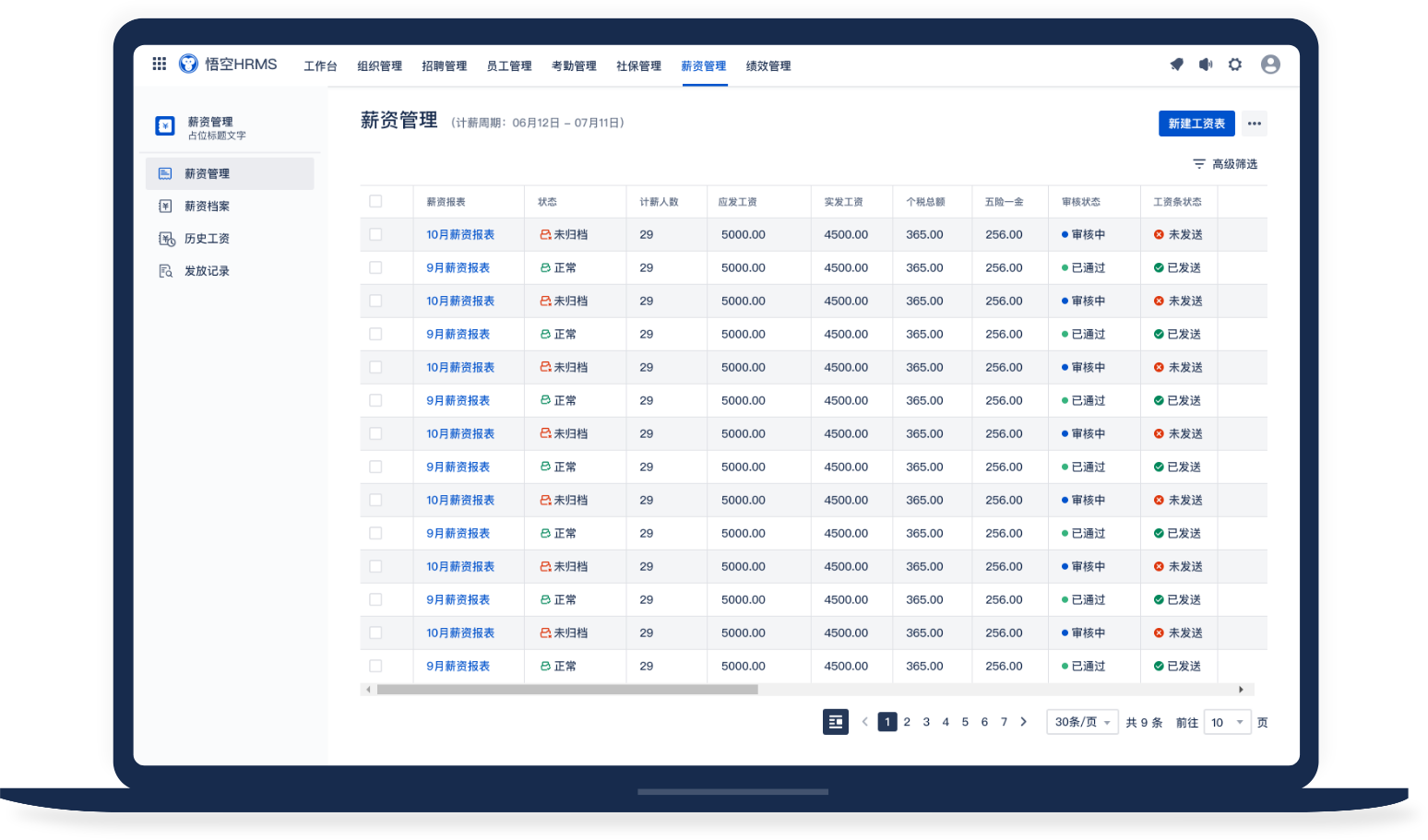This screenshot has width=1428, height=840.
Task: Open announcements speaker icon
Action: click(x=1205, y=65)
